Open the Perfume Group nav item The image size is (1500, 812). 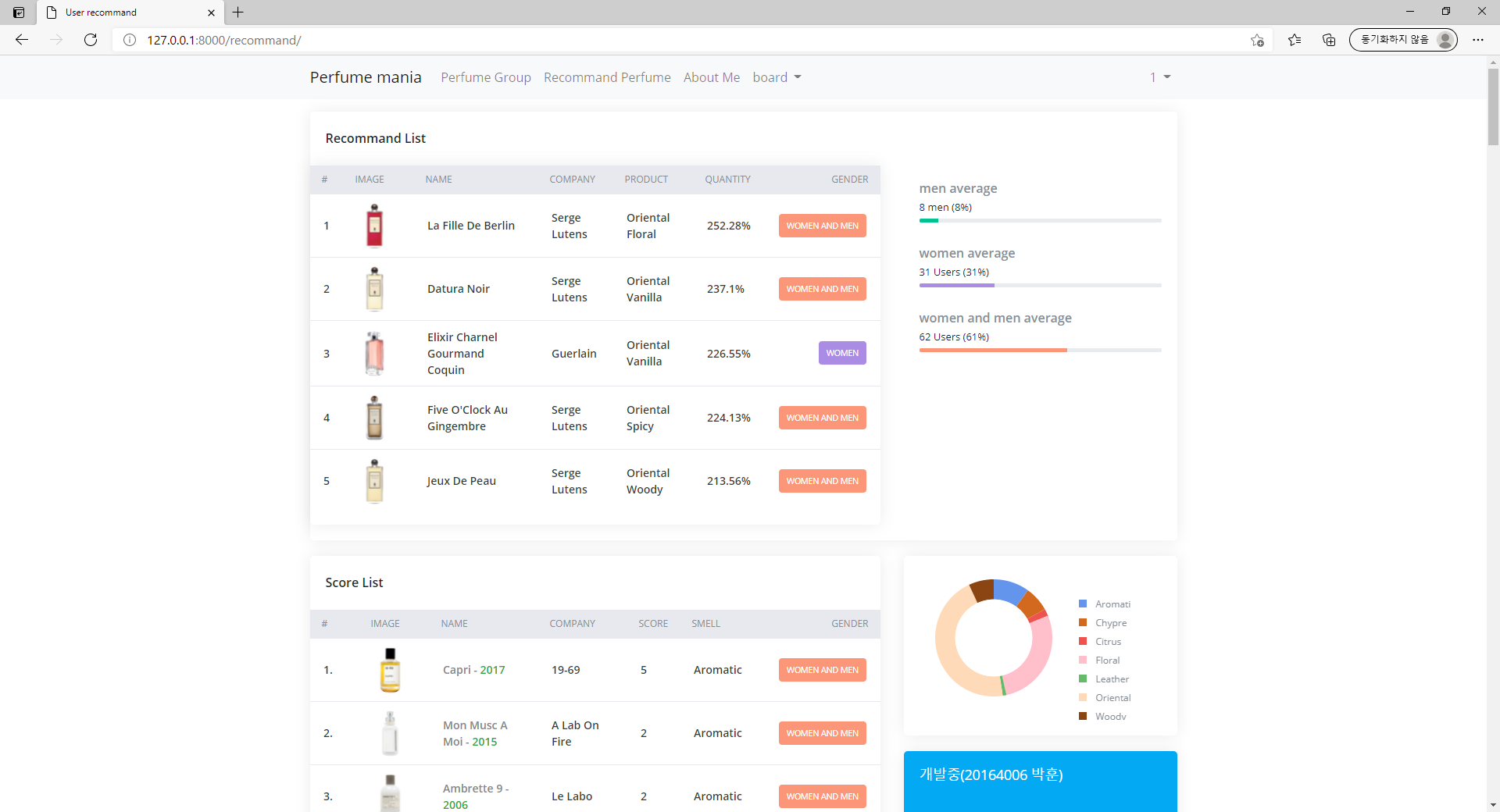pos(485,77)
